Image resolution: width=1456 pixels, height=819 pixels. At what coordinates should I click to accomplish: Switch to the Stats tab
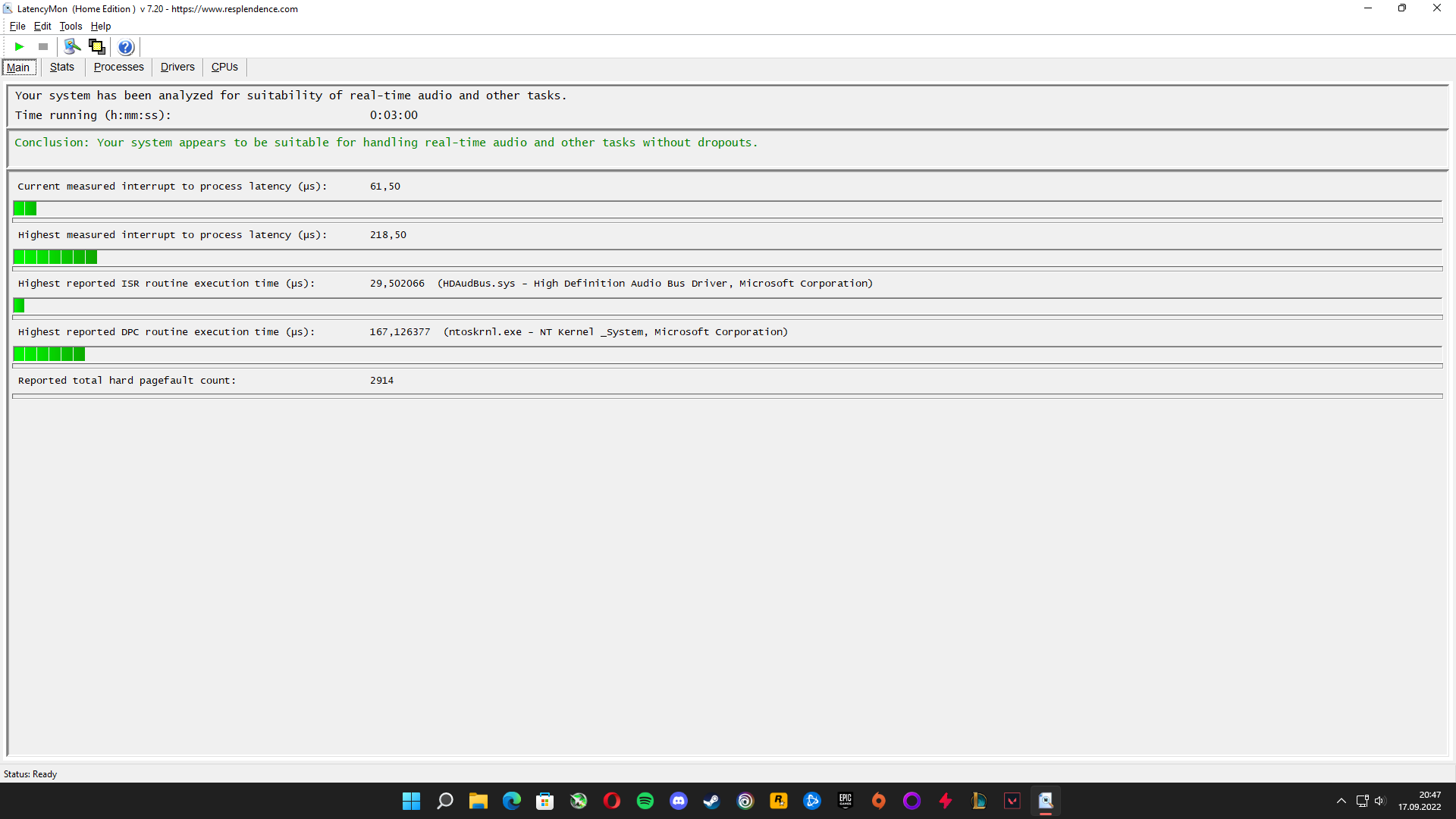click(62, 67)
